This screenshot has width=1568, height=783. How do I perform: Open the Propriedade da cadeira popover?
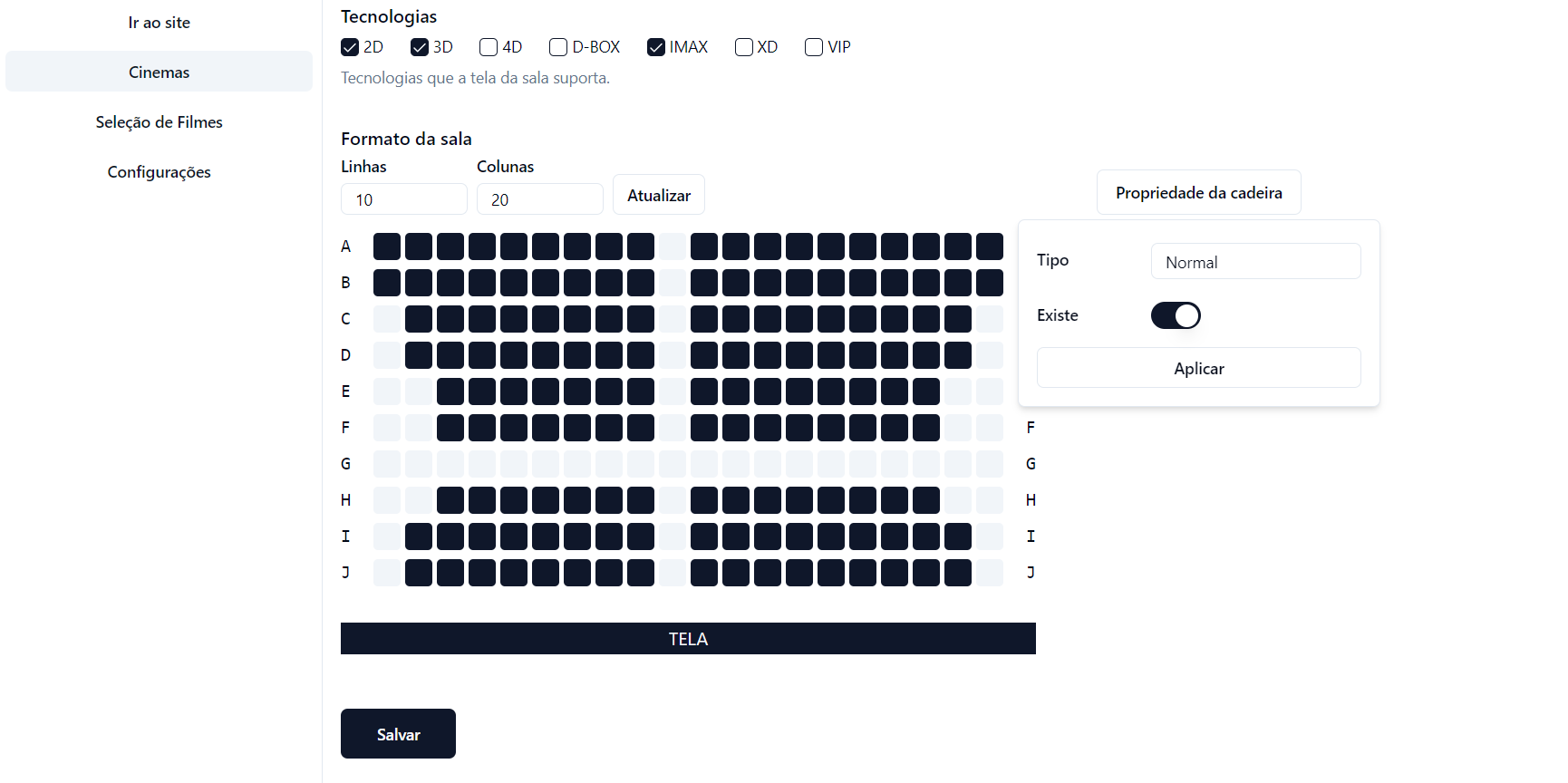pyautogui.click(x=1198, y=193)
